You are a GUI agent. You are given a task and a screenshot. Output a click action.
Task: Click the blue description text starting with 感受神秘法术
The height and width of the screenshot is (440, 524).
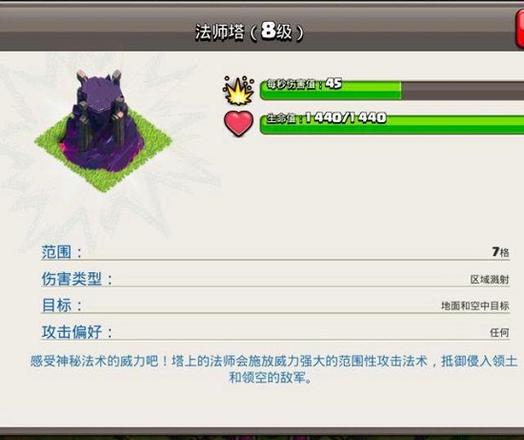[x=273, y=370]
